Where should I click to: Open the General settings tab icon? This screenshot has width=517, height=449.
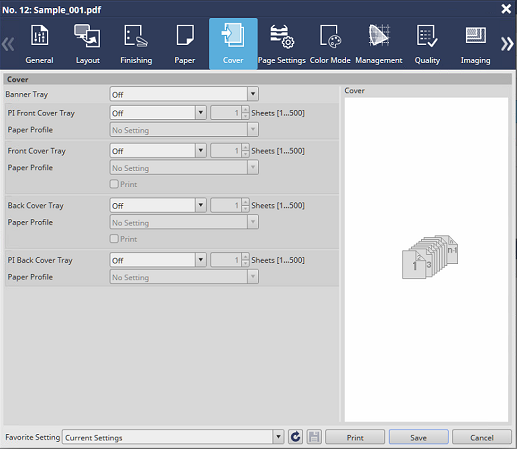39,35
